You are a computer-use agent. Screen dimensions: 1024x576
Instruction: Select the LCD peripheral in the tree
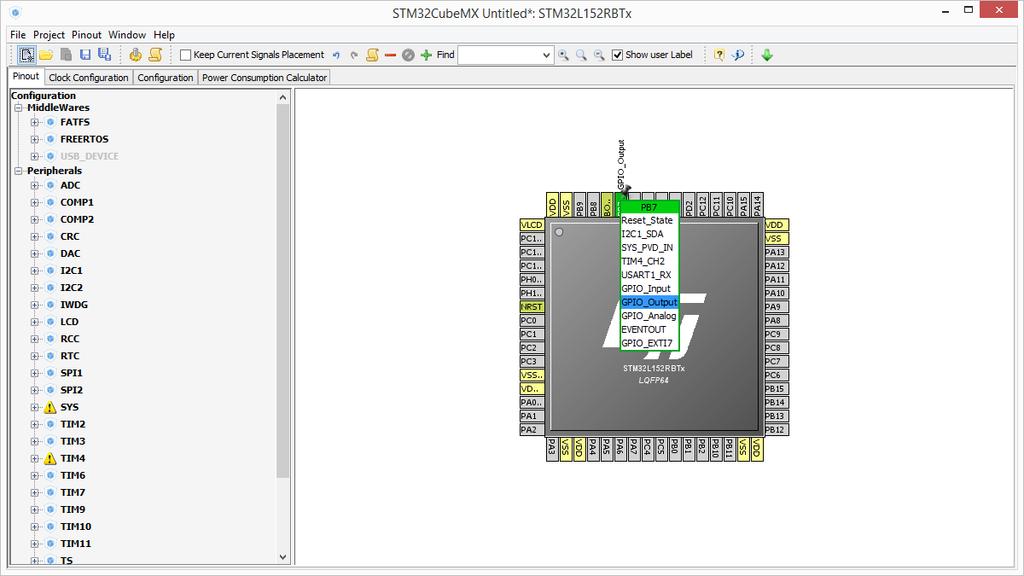(x=69, y=322)
